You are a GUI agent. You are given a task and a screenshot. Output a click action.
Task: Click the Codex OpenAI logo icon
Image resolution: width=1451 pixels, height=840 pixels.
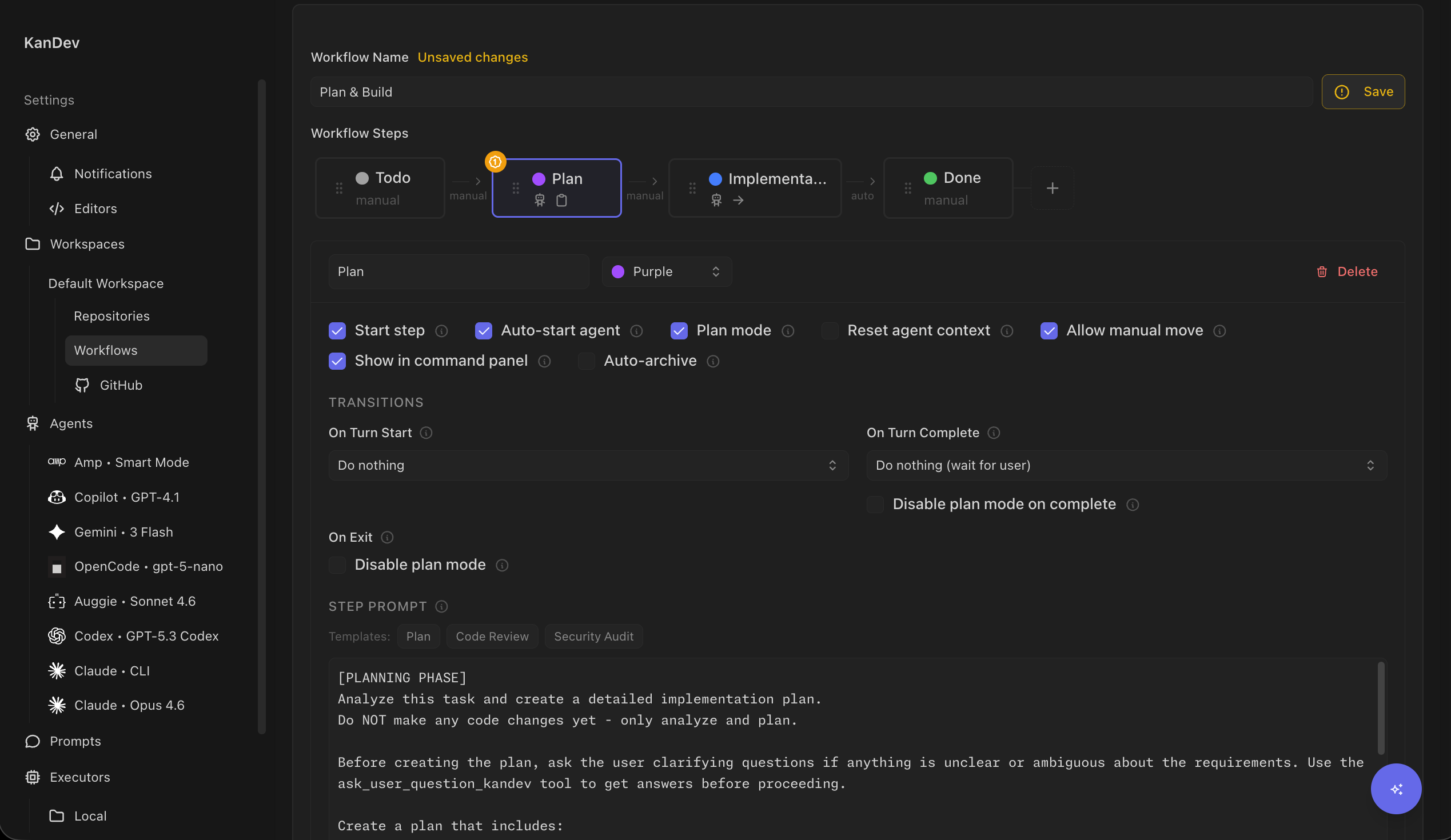pyautogui.click(x=57, y=636)
